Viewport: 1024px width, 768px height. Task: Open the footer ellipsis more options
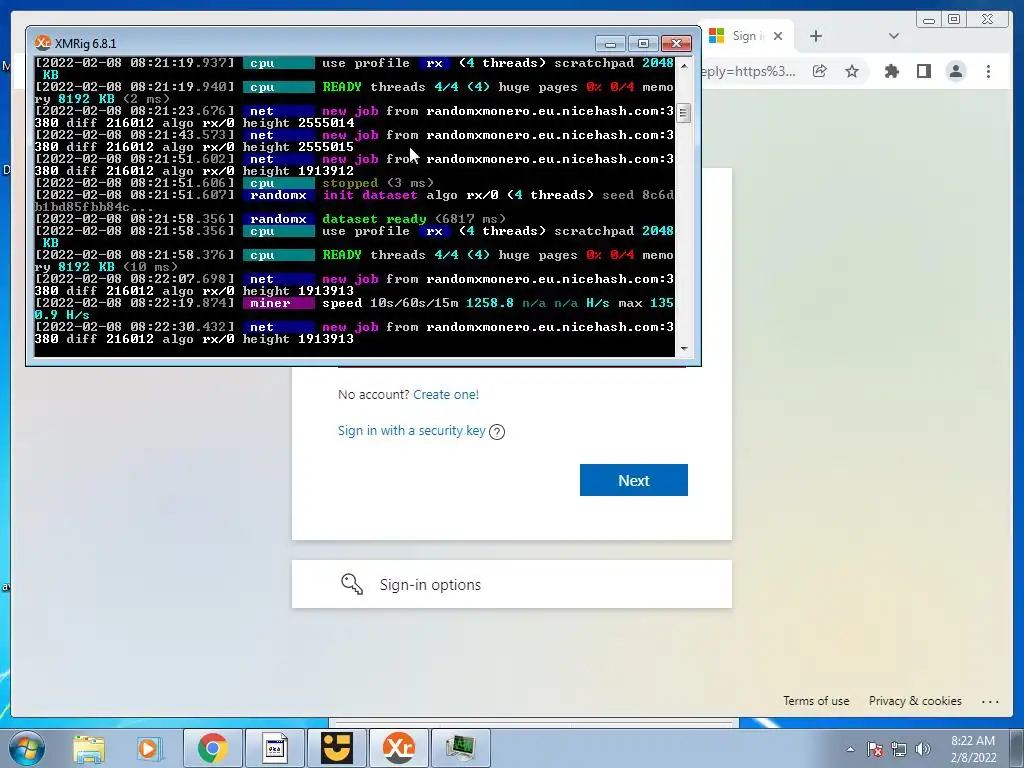[x=990, y=701]
